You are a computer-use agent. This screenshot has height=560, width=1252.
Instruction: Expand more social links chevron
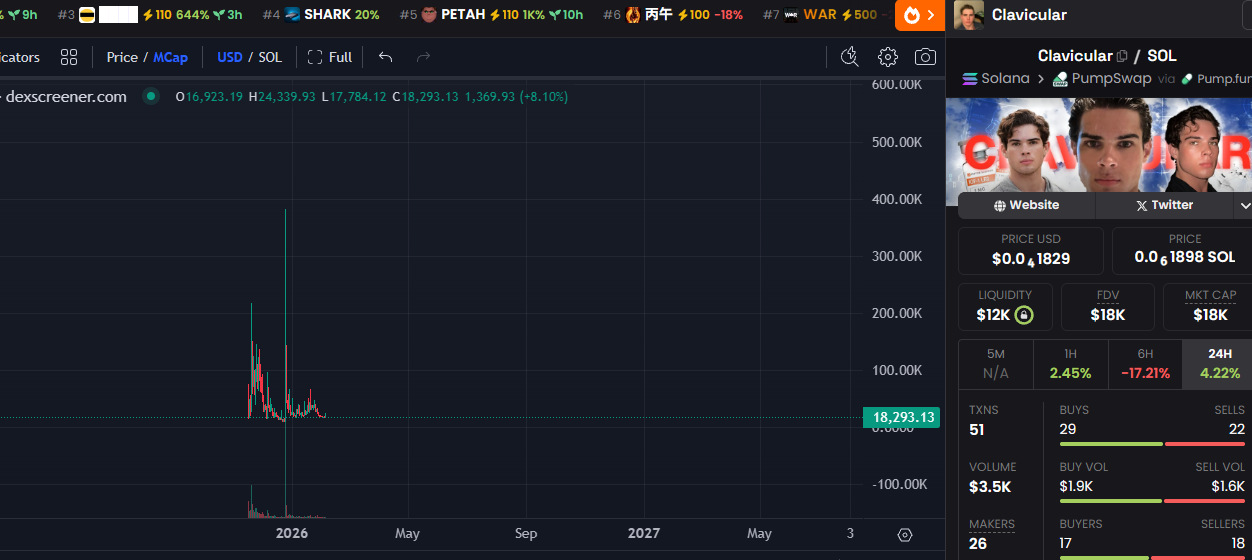pos(1244,205)
